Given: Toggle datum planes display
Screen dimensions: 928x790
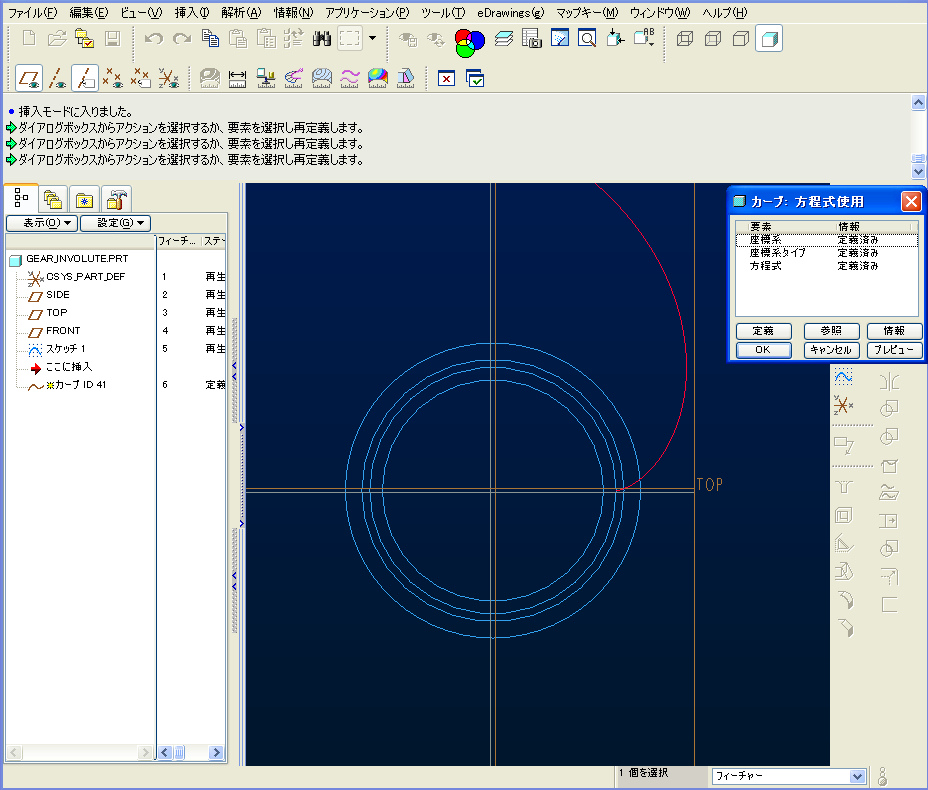Looking at the screenshot, I should click(x=29, y=77).
